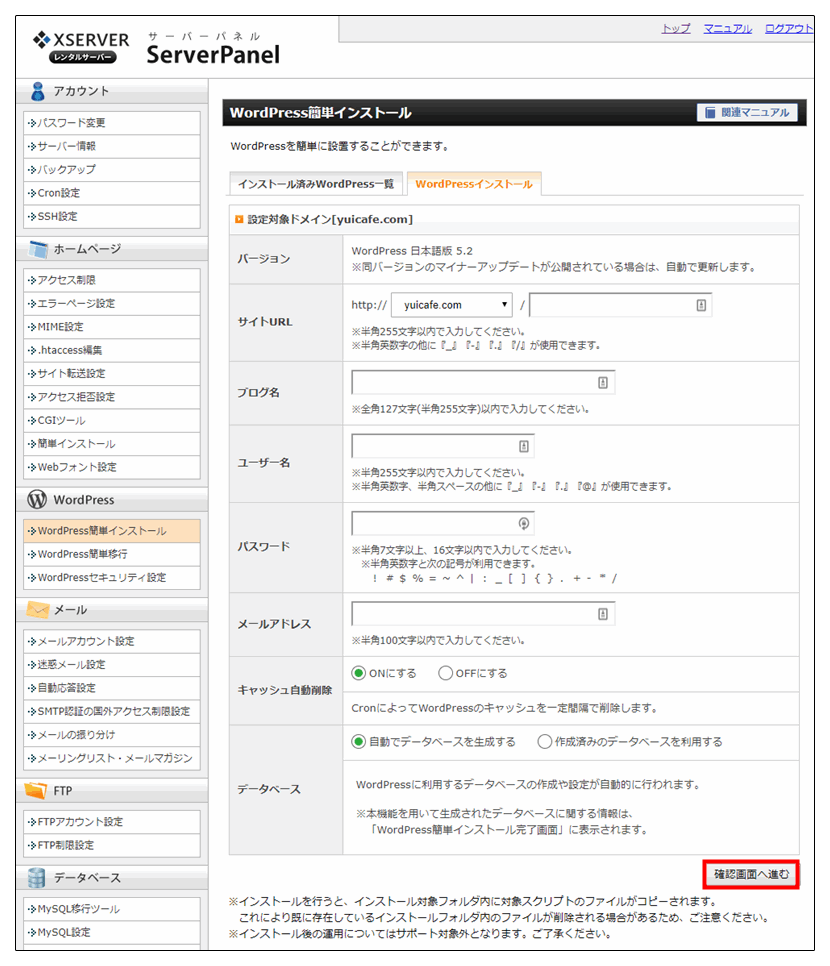This screenshot has width=830, height=966.
Task: Open サイト転送設定 menu item
Action: [112, 374]
